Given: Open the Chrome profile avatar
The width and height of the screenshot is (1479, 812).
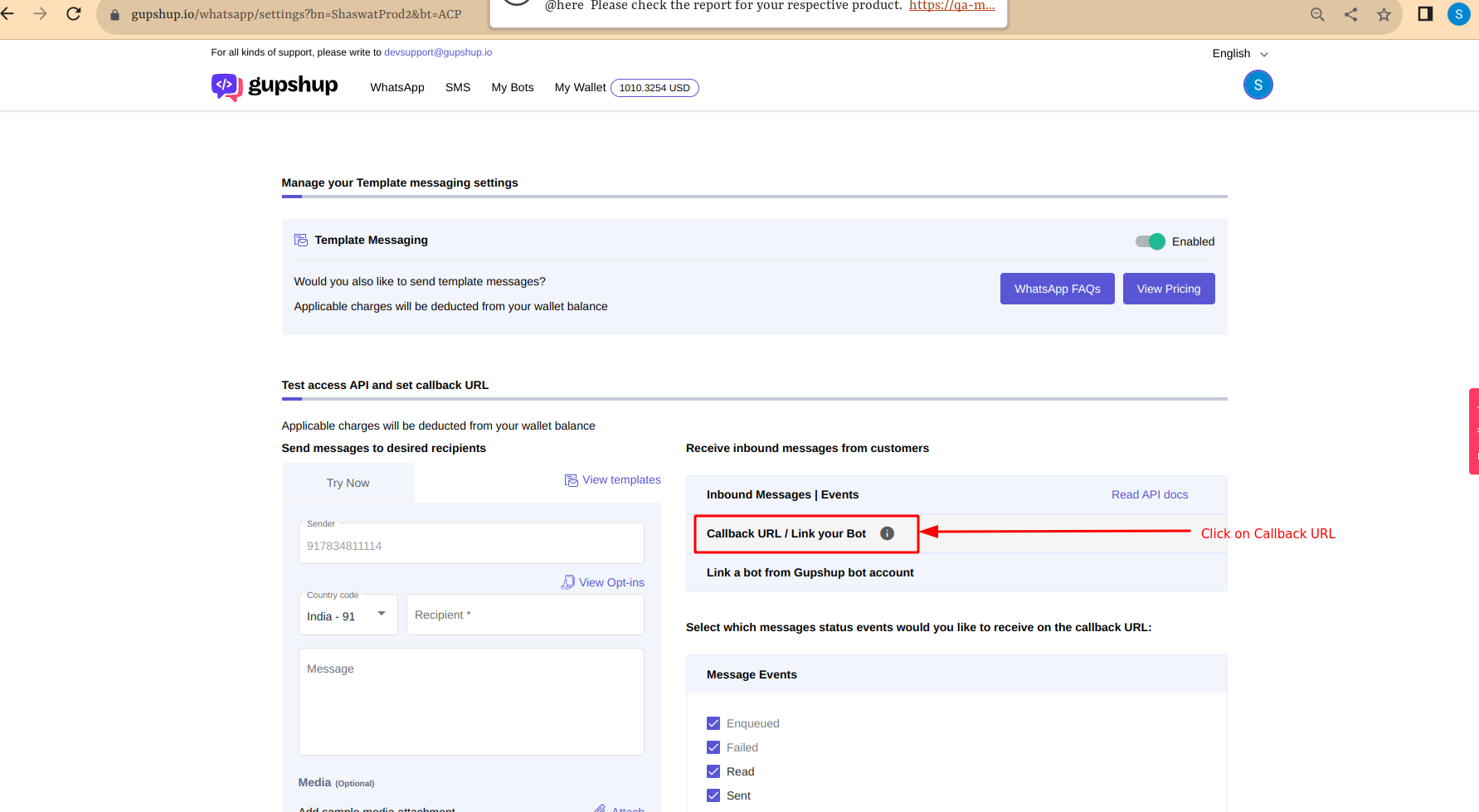Looking at the screenshot, I should 1459,14.
